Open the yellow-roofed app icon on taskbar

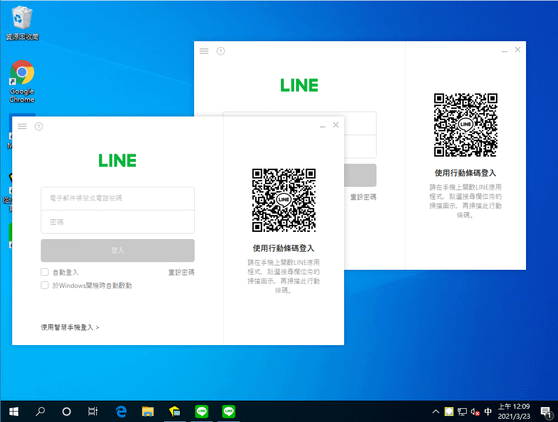click(x=175, y=412)
